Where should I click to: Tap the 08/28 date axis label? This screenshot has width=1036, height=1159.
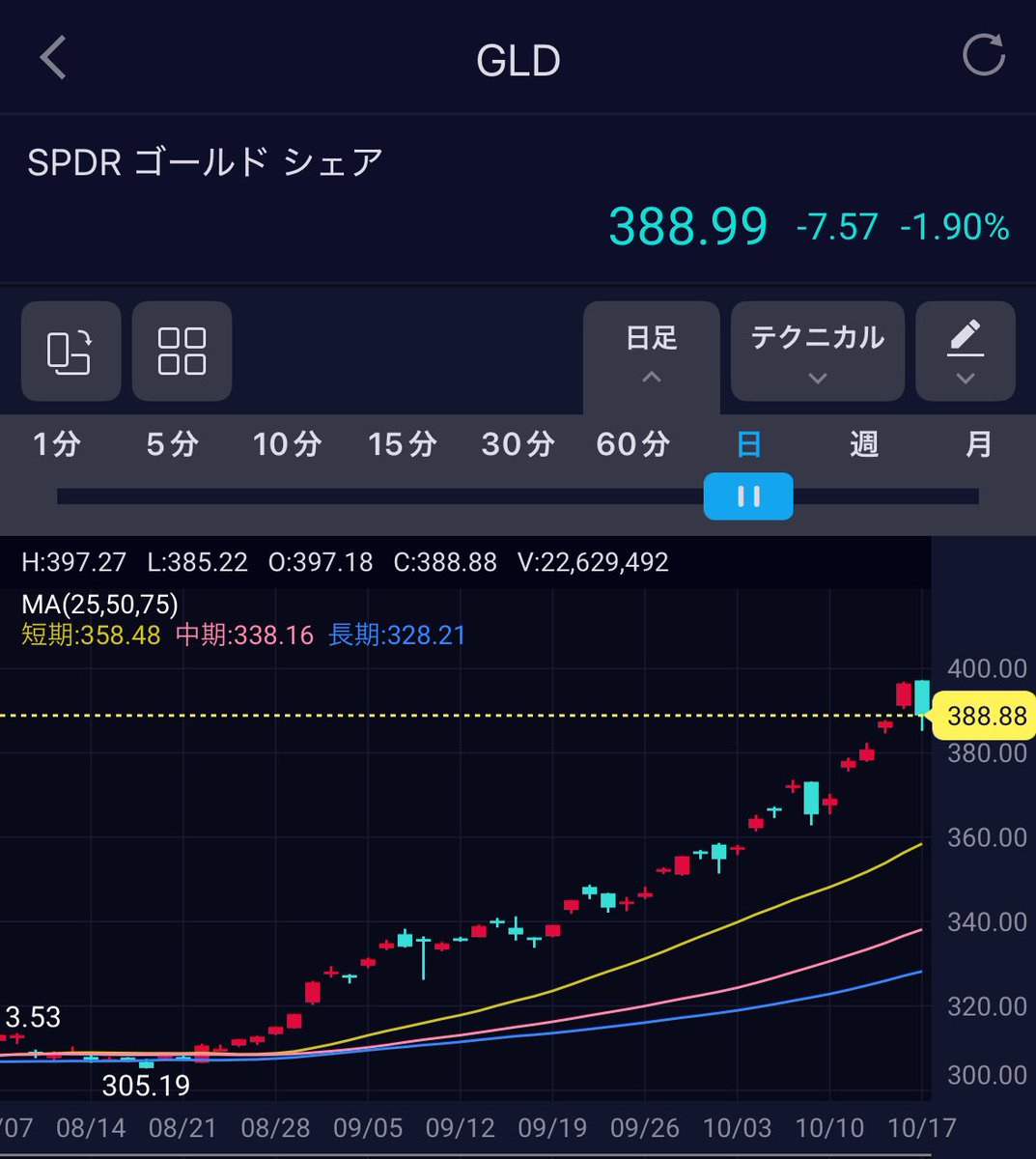pyautogui.click(x=275, y=1127)
